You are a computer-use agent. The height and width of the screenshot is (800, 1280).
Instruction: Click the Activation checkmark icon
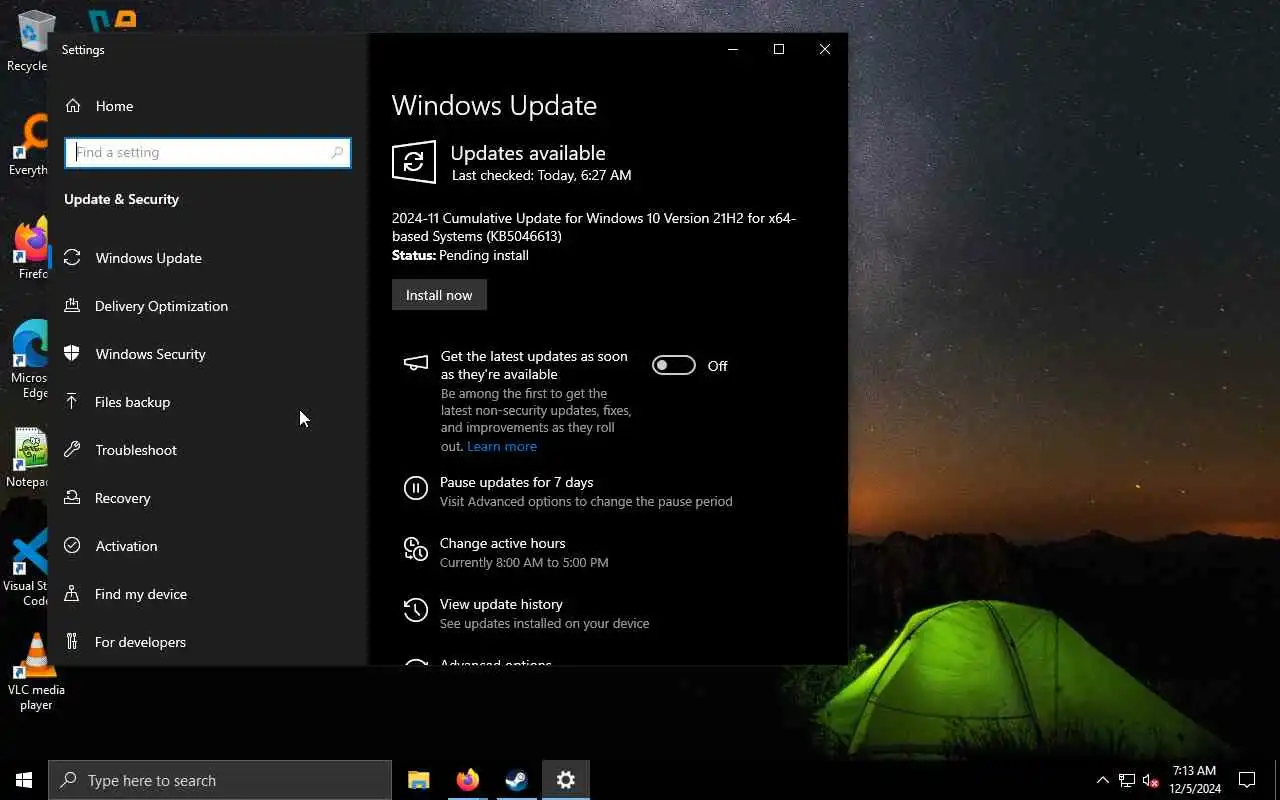72,546
